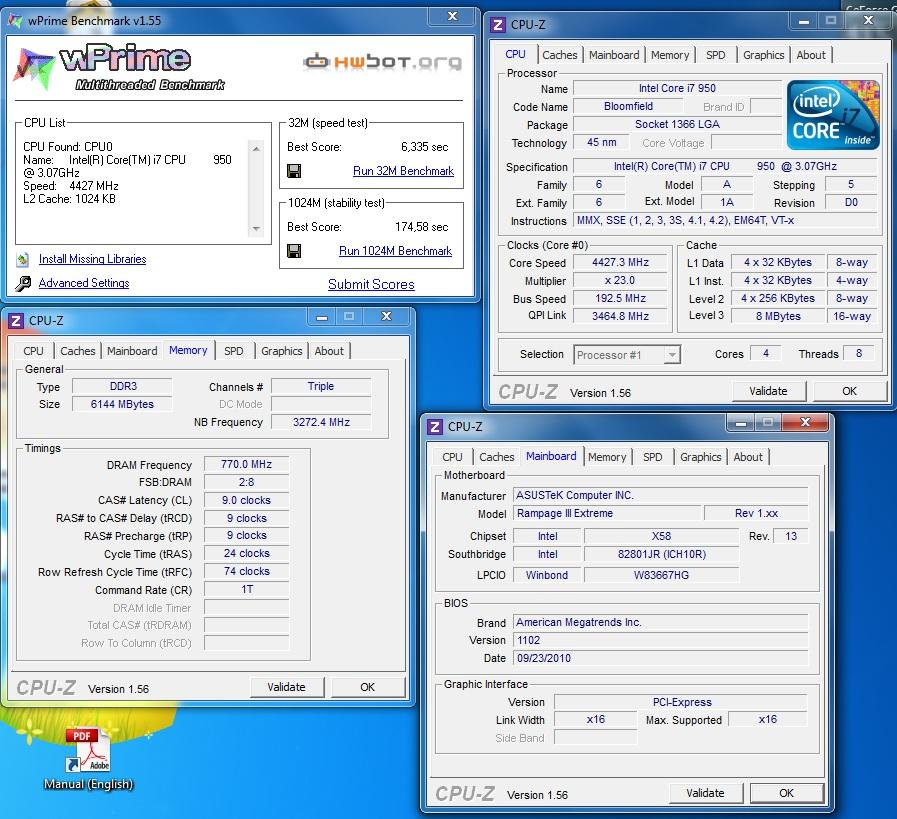Click the BIOS Date field 09/23/2010
897x819 pixels.
(661, 658)
